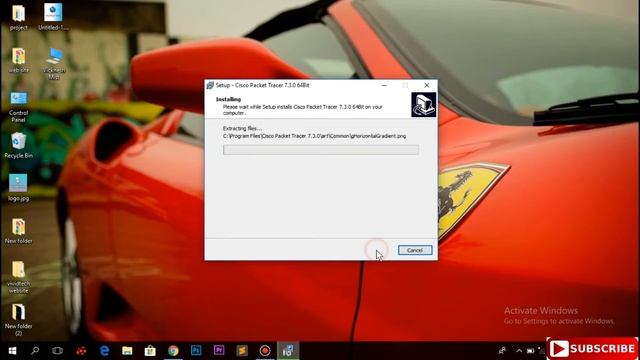Viewport: 640px width, 360px height.
Task: Open Google Chrome from taskbar
Action: 173,351
